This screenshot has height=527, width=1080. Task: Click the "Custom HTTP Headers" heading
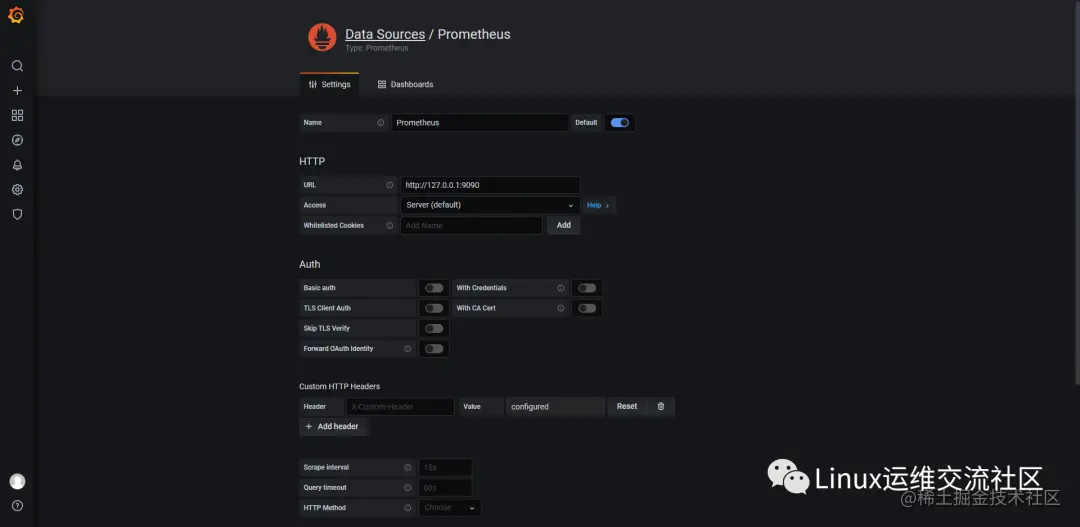[x=340, y=386]
